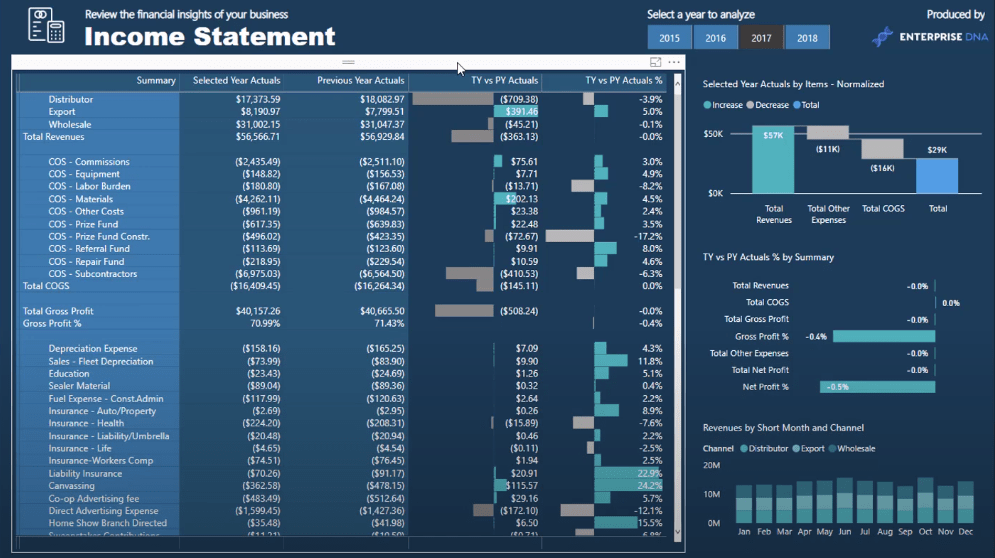995x558 pixels.
Task: Select COS - Subcontractors row label
Action: pyautogui.click(x=93, y=274)
